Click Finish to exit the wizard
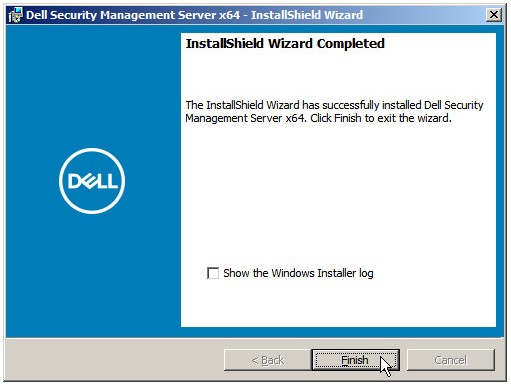The height and width of the screenshot is (387, 511). (355, 360)
